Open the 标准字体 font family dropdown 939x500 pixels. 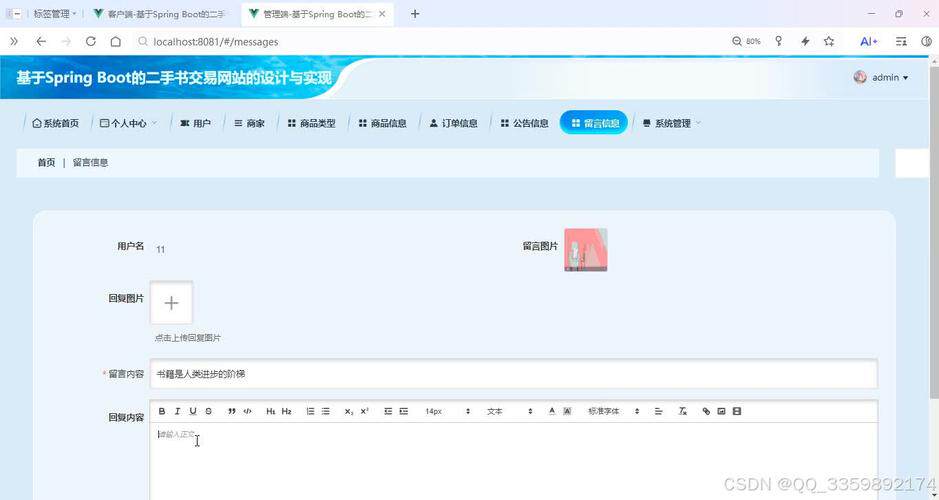(x=613, y=411)
